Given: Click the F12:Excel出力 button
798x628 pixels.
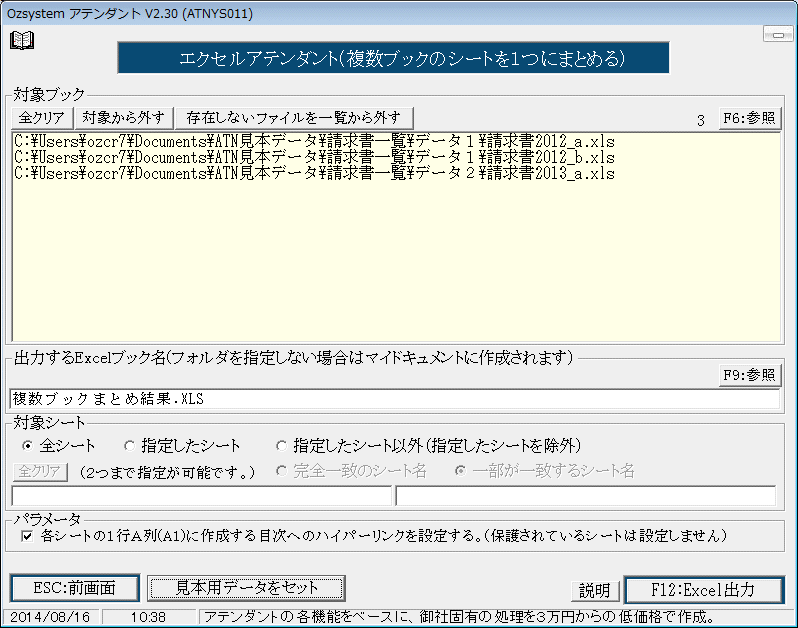Looking at the screenshot, I should (x=704, y=590).
